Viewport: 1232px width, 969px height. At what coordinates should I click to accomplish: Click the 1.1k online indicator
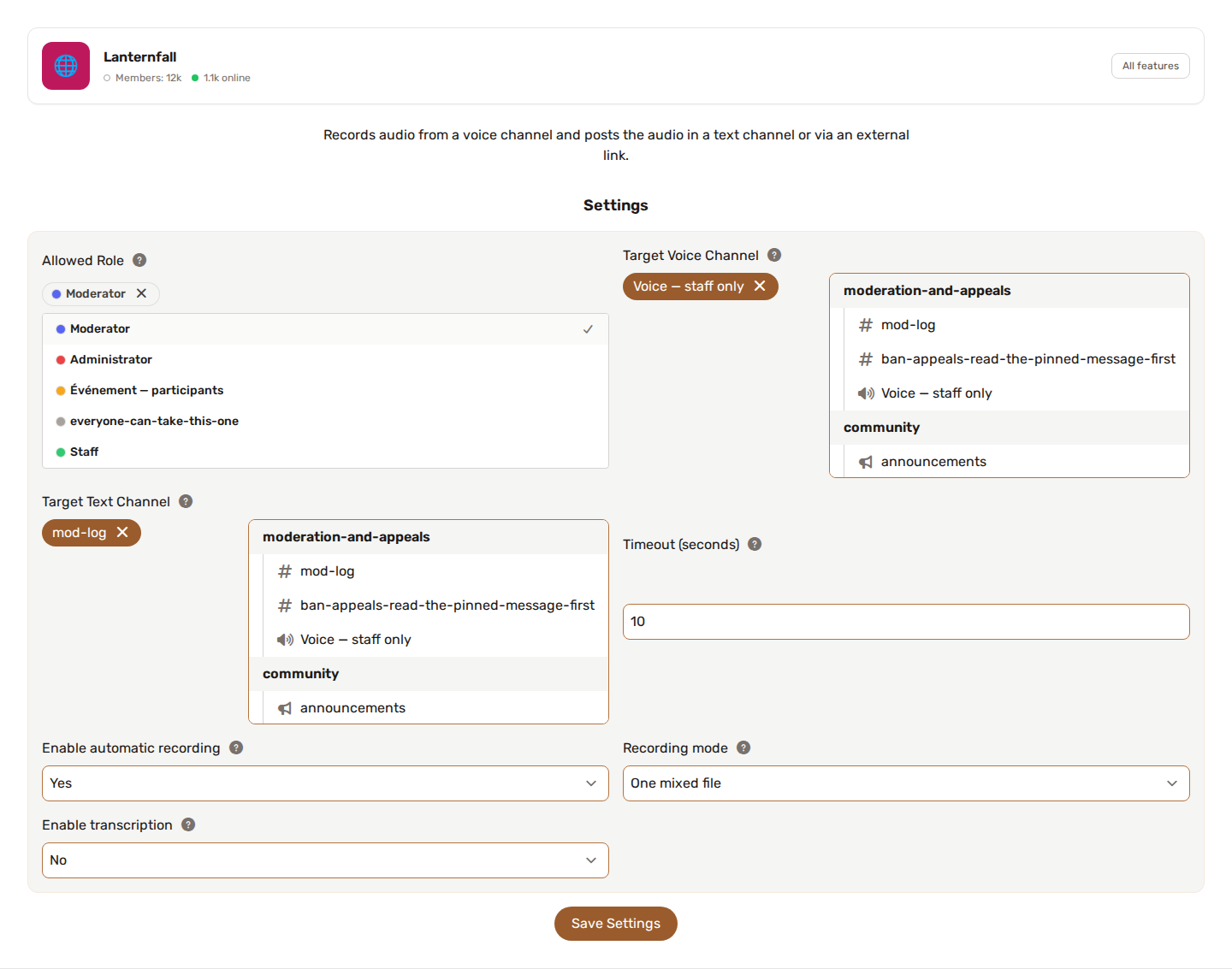point(222,78)
